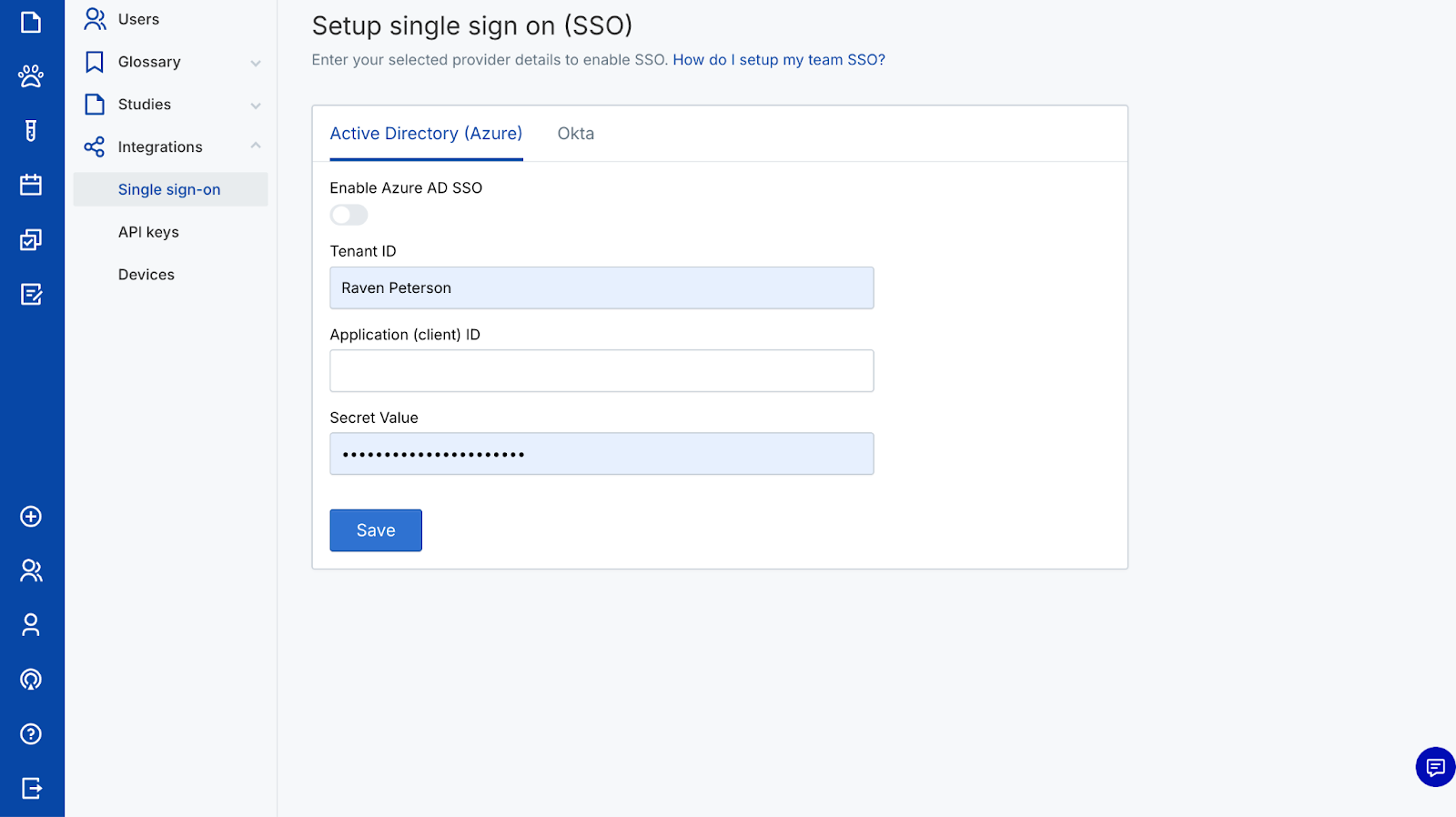This screenshot has width=1456, height=817.
Task: Click the document icon atop left rail
Action: [31, 22]
